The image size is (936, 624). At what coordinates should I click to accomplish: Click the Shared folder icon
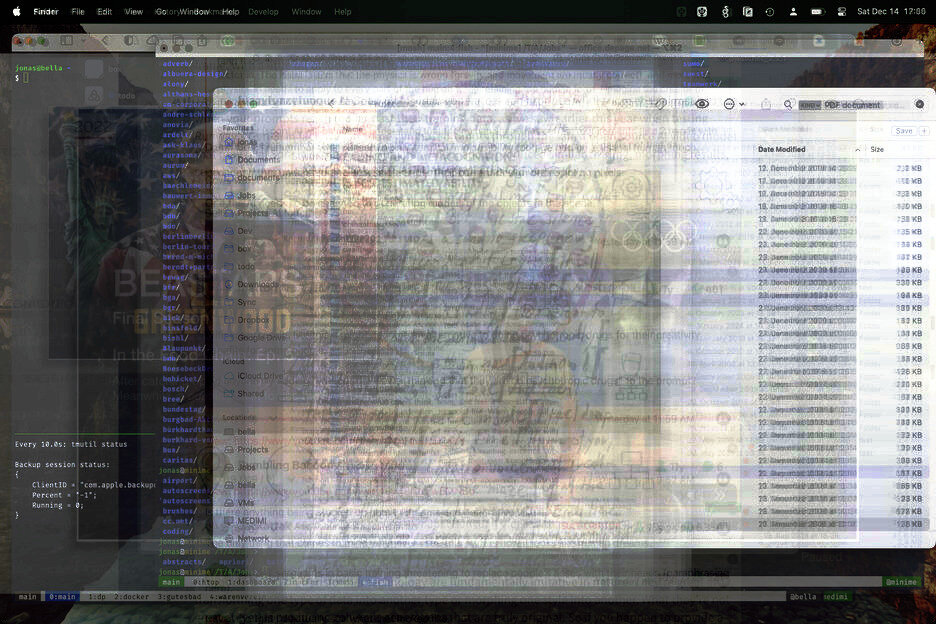point(229,394)
